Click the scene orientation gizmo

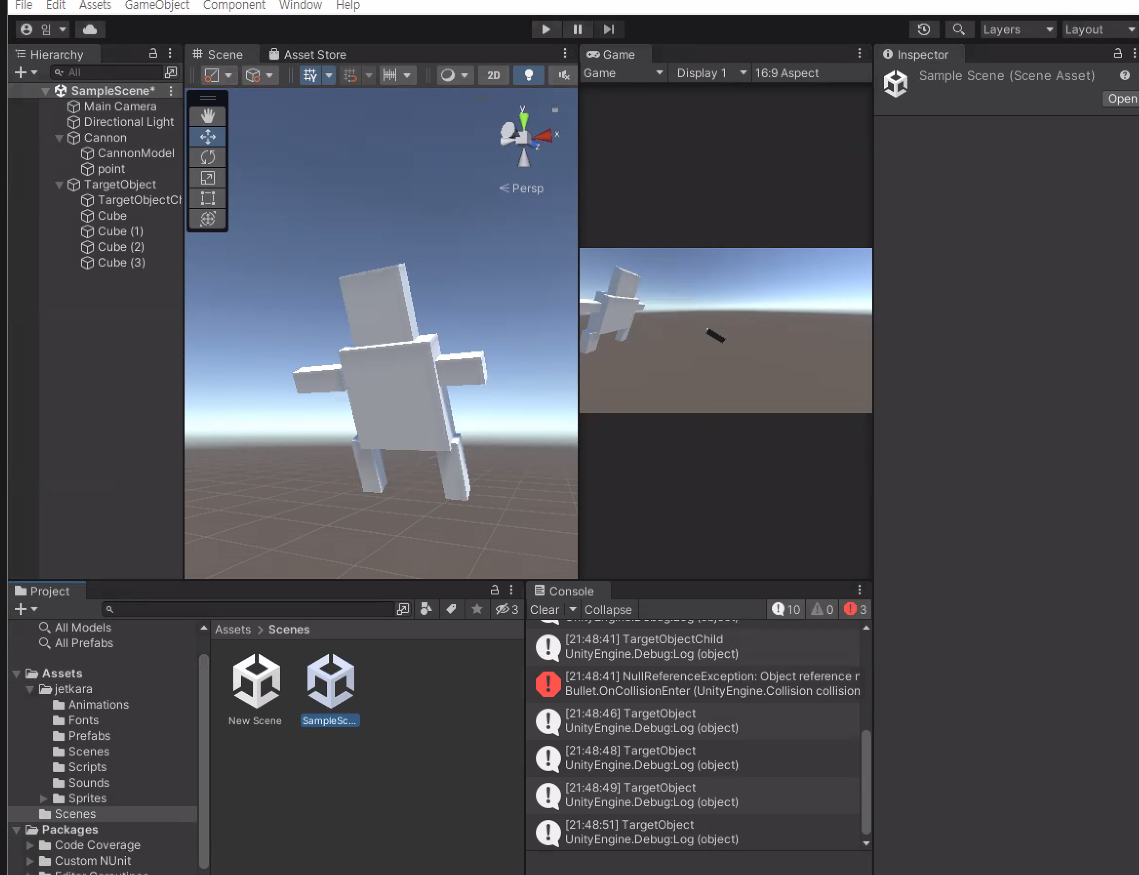click(x=526, y=136)
